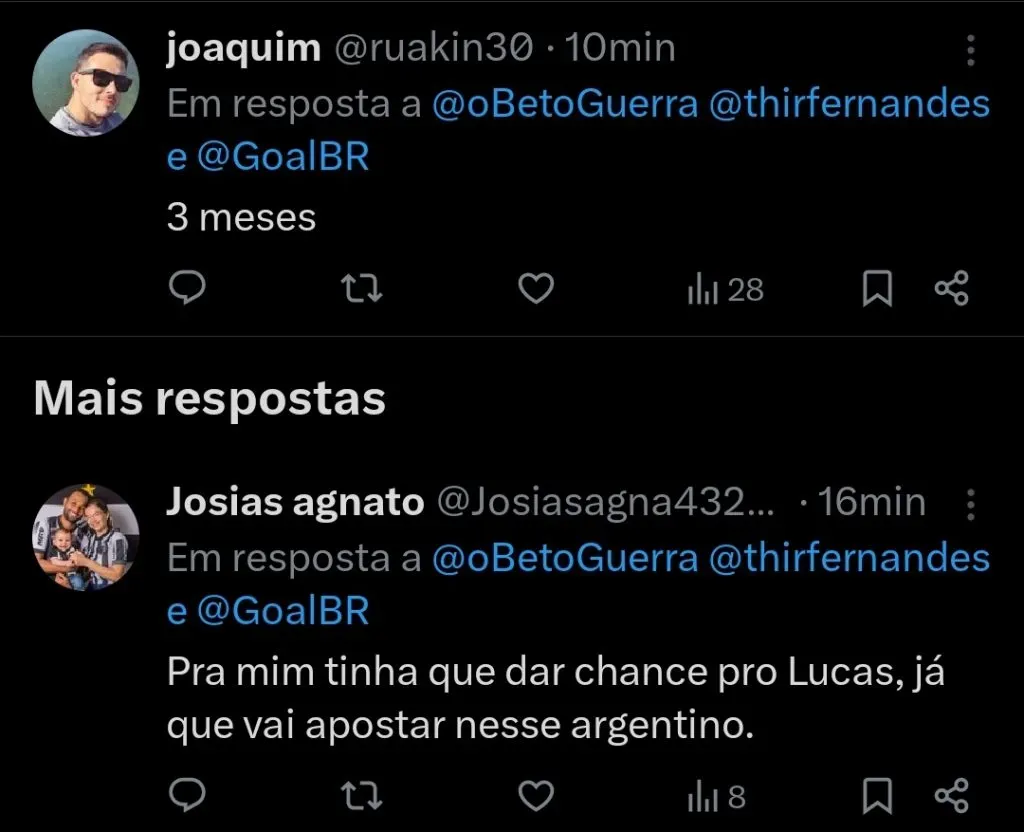Click @GoalBR mention in joaquim's reply
Image resolution: width=1024 pixels, height=832 pixels.
point(282,157)
